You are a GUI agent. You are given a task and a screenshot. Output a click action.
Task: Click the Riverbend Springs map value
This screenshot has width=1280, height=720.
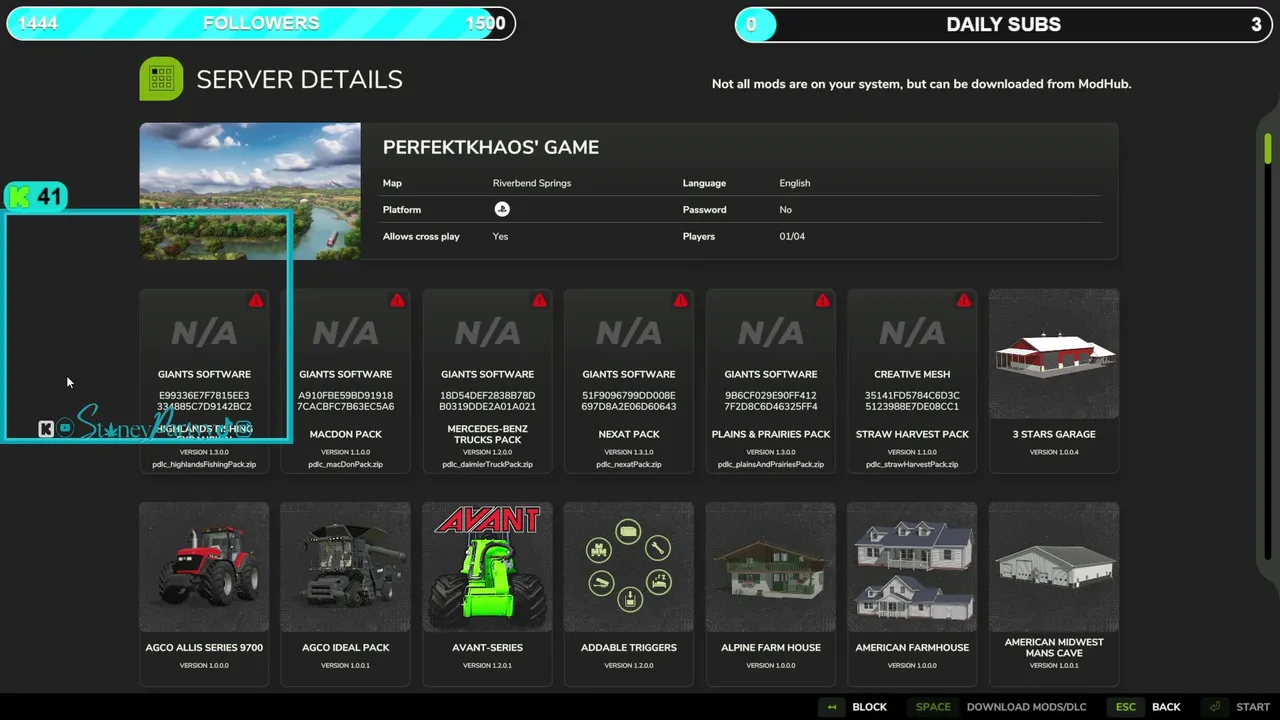[532, 183]
